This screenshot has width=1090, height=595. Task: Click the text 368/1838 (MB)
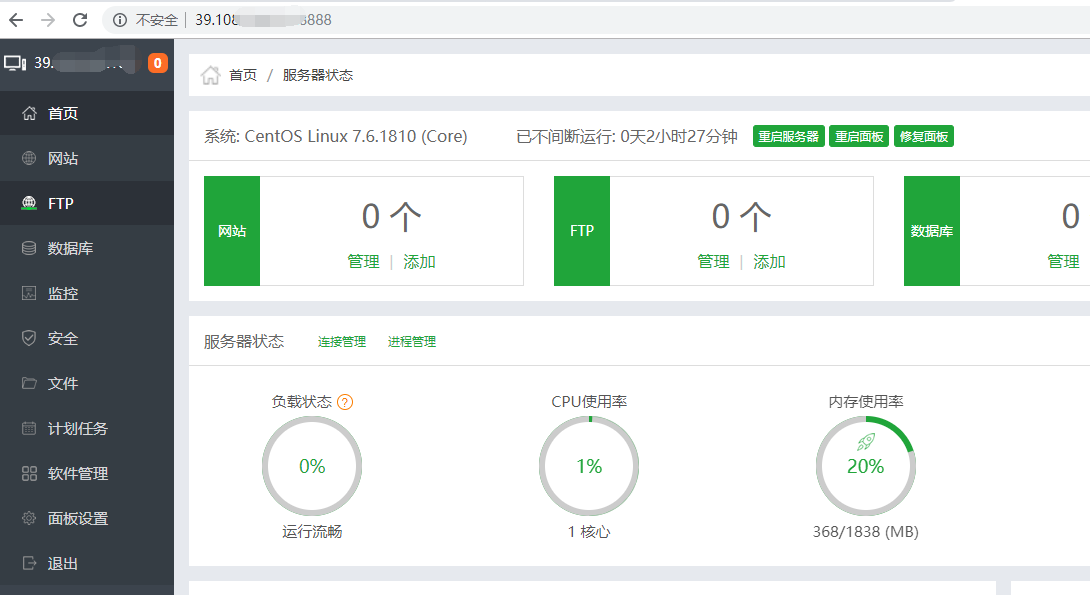point(866,532)
